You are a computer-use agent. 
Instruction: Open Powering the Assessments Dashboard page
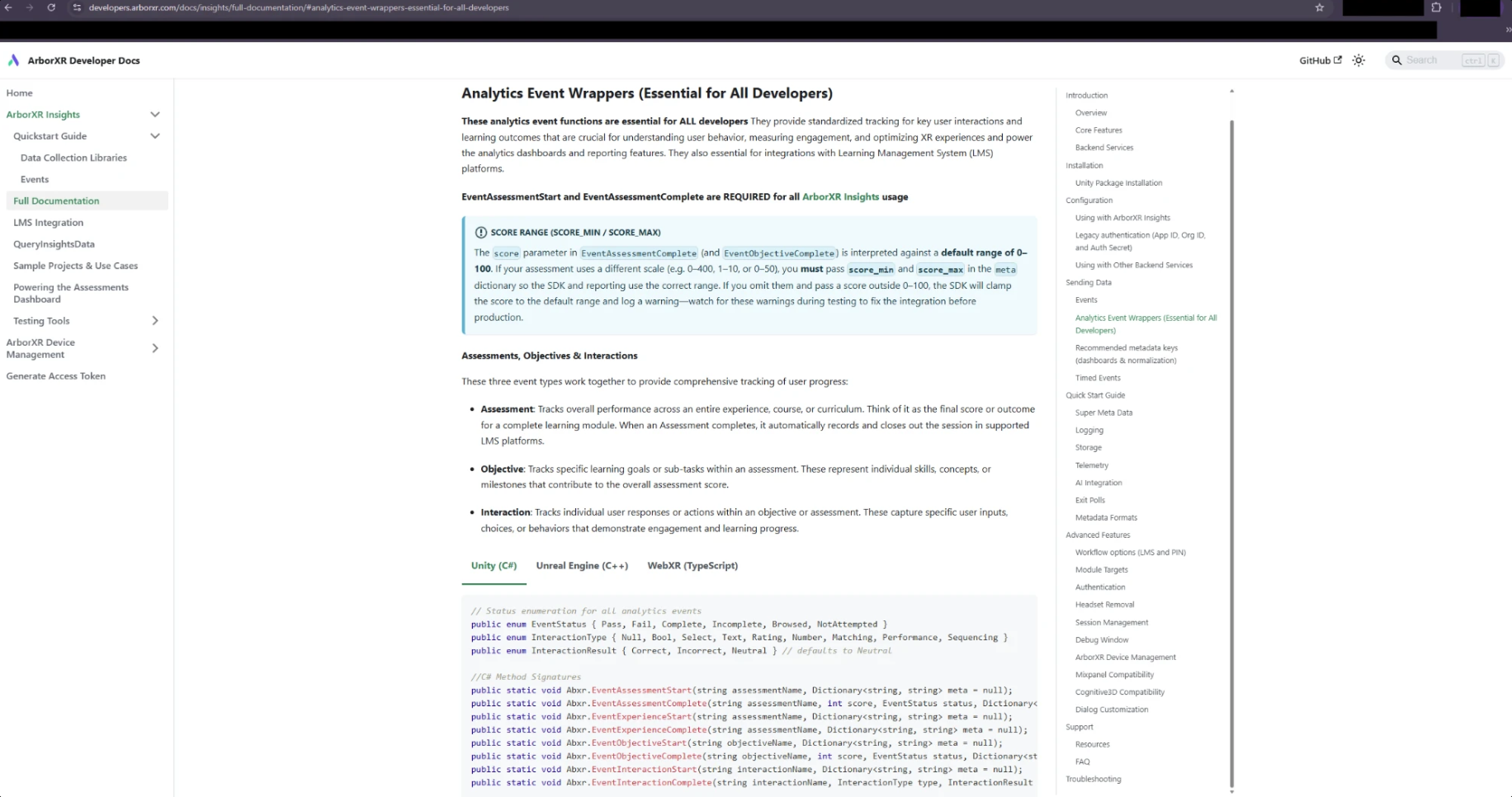pos(71,293)
